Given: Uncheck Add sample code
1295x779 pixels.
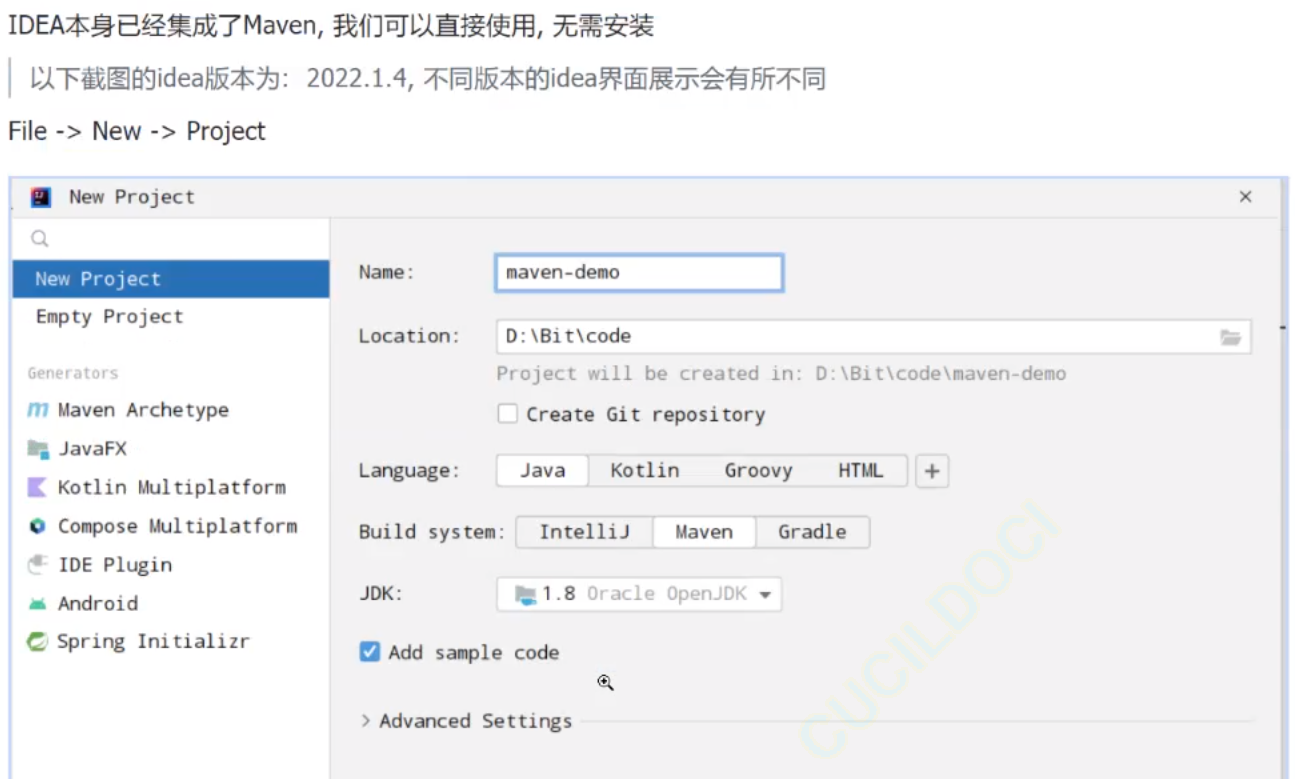Looking at the screenshot, I should click(370, 652).
